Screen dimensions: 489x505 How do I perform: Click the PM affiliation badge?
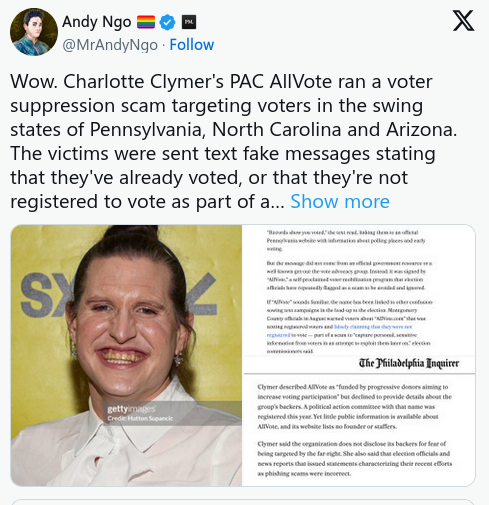[x=189, y=22]
